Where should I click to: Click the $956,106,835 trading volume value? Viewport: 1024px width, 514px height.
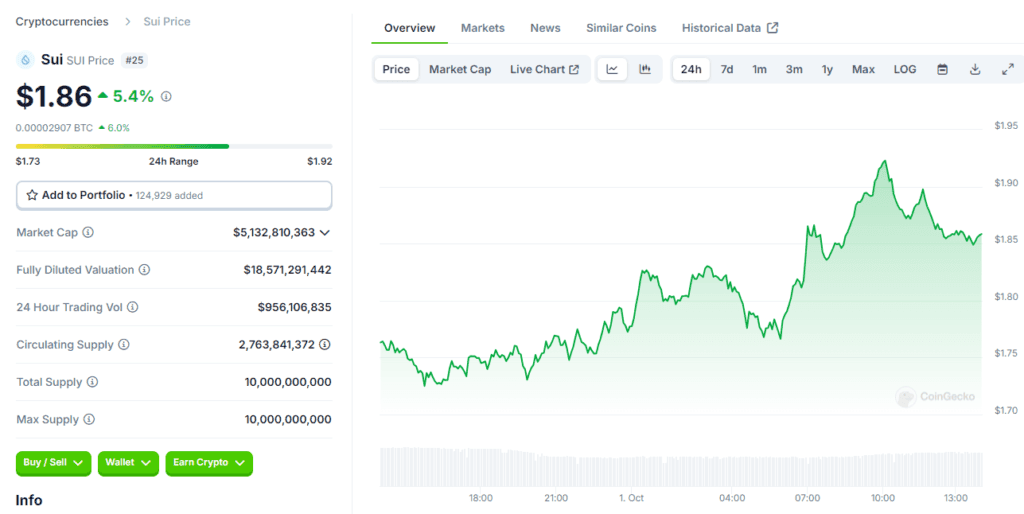click(295, 306)
